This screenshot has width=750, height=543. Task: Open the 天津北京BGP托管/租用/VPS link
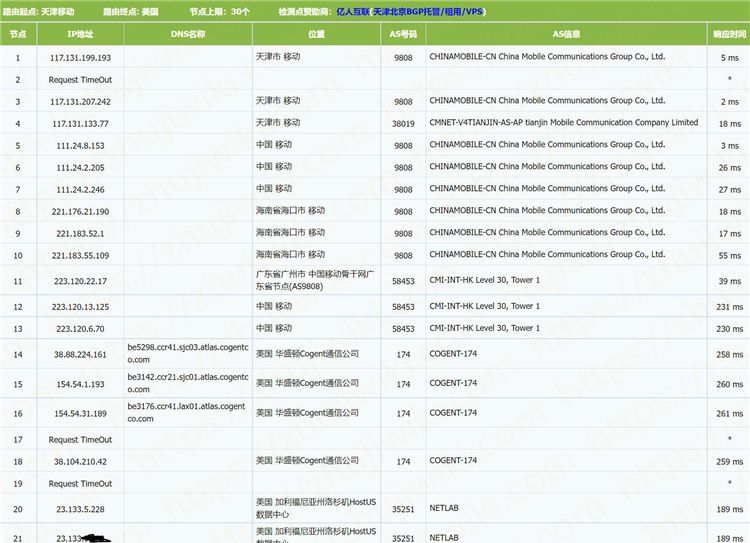click(428, 11)
